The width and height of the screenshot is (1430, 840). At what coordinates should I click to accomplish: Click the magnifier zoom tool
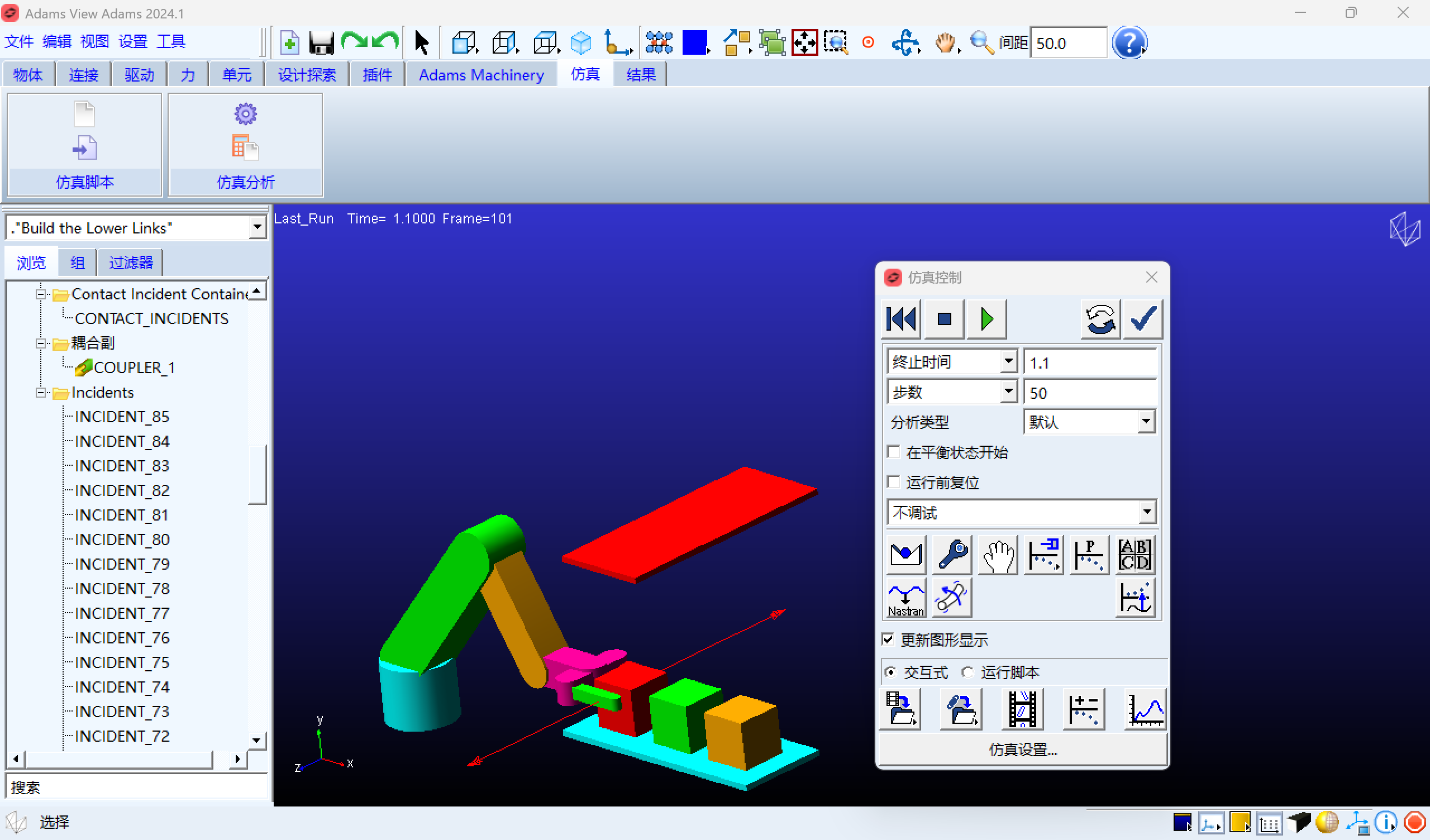(x=981, y=42)
